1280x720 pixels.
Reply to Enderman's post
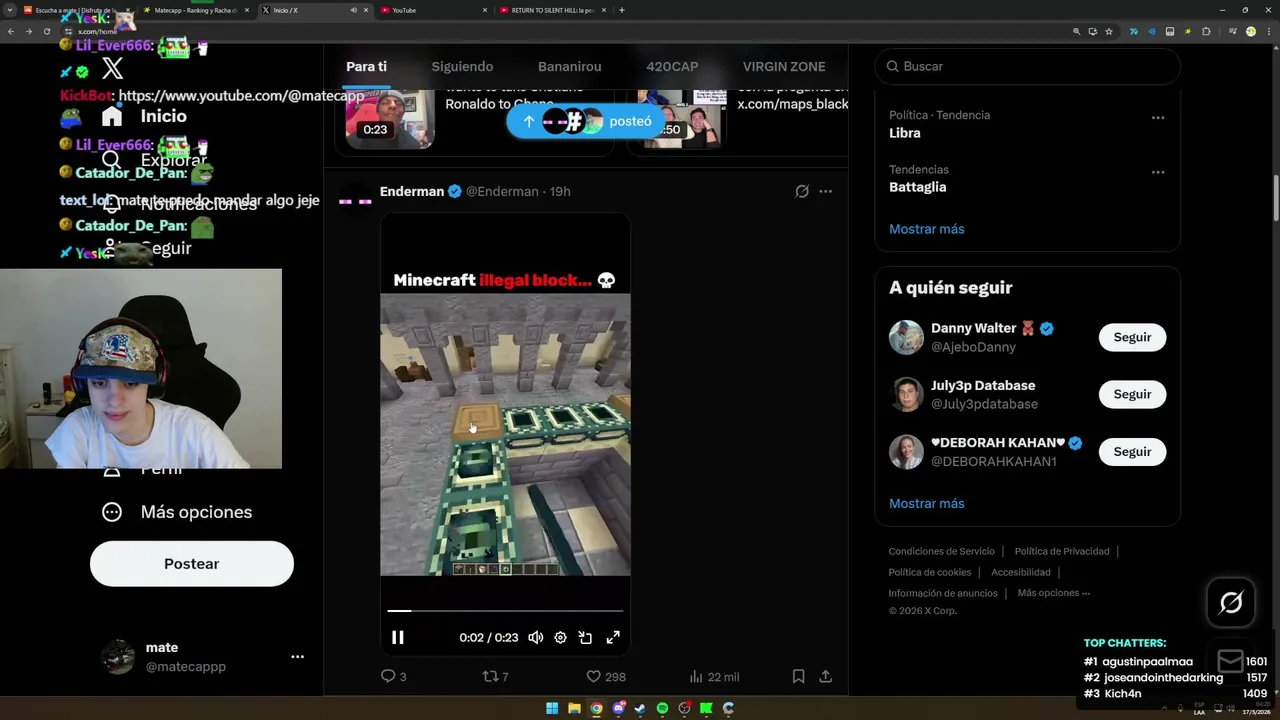(x=393, y=676)
